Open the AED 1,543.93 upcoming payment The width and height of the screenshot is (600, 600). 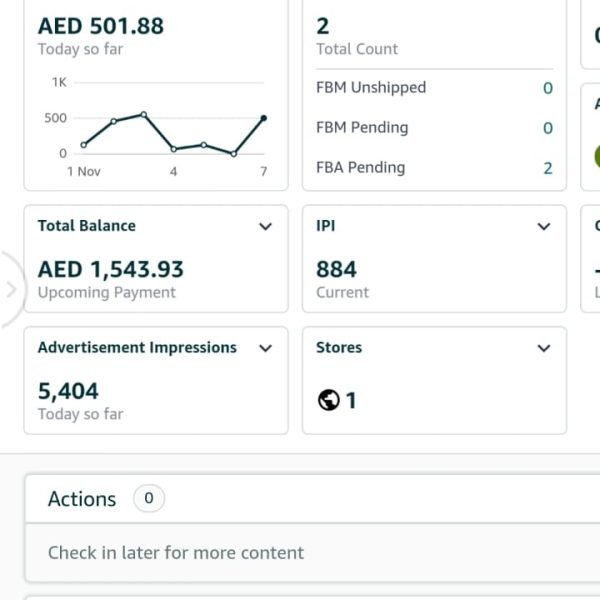click(x=110, y=269)
